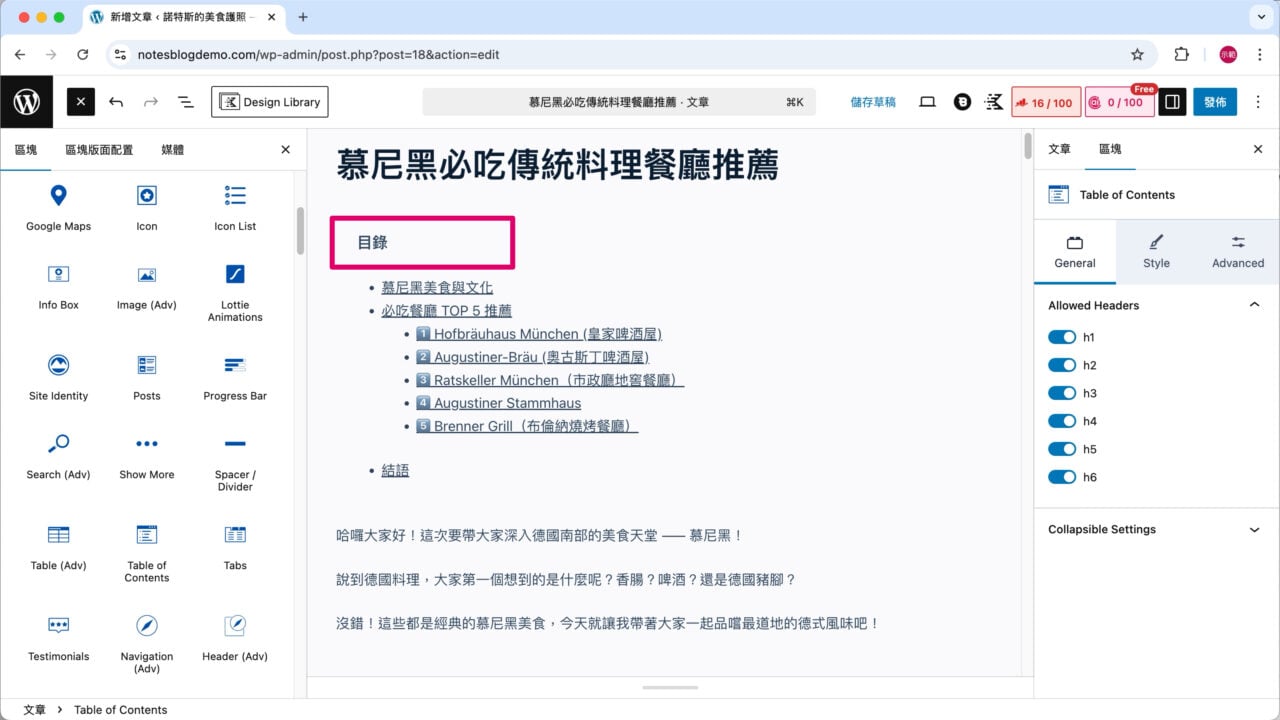Viewport: 1280px width, 720px height.
Task: Insert the Posts block
Action: pyautogui.click(x=146, y=377)
